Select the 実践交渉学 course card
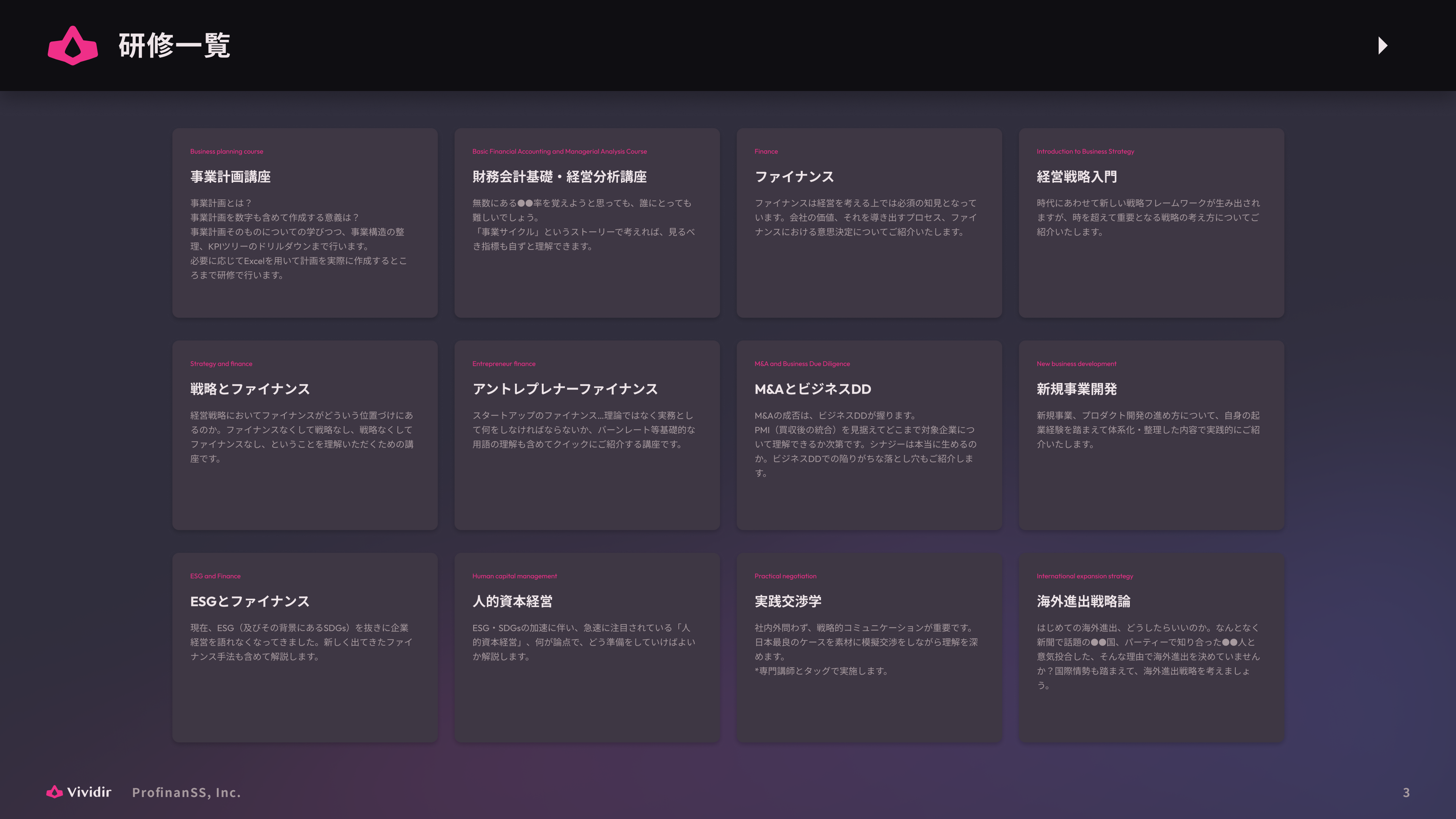The image size is (1456, 819). pos(869,647)
